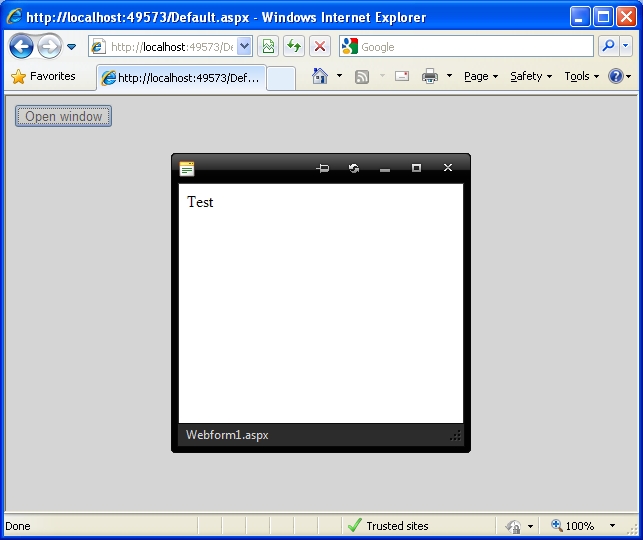
Task: Expand the security status dropdown arrow
Action: 530,526
